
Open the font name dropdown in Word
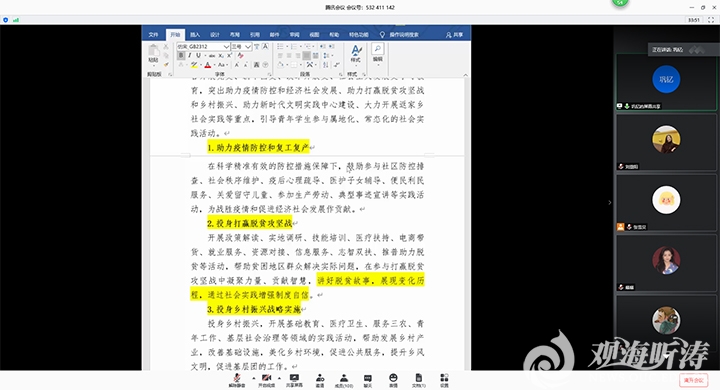203,46
